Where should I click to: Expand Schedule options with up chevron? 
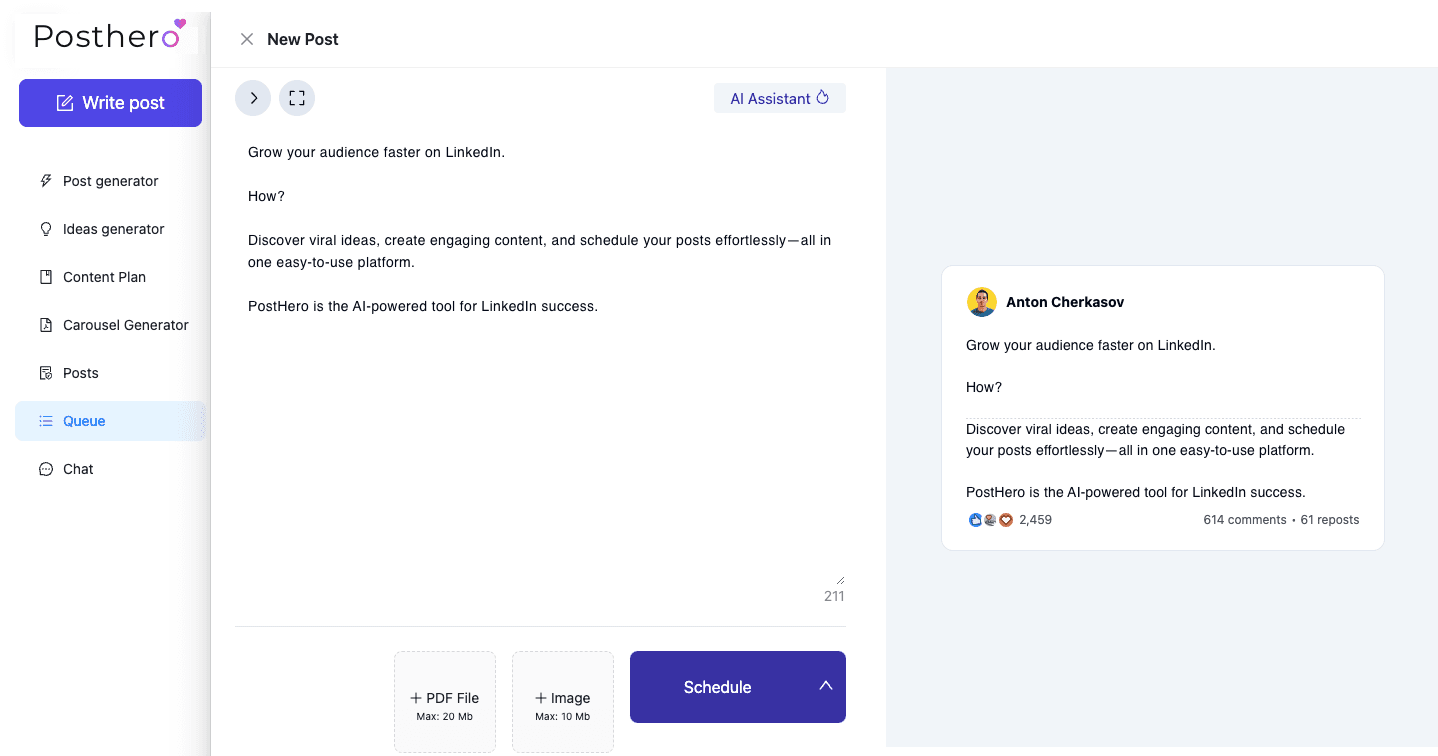click(825, 686)
